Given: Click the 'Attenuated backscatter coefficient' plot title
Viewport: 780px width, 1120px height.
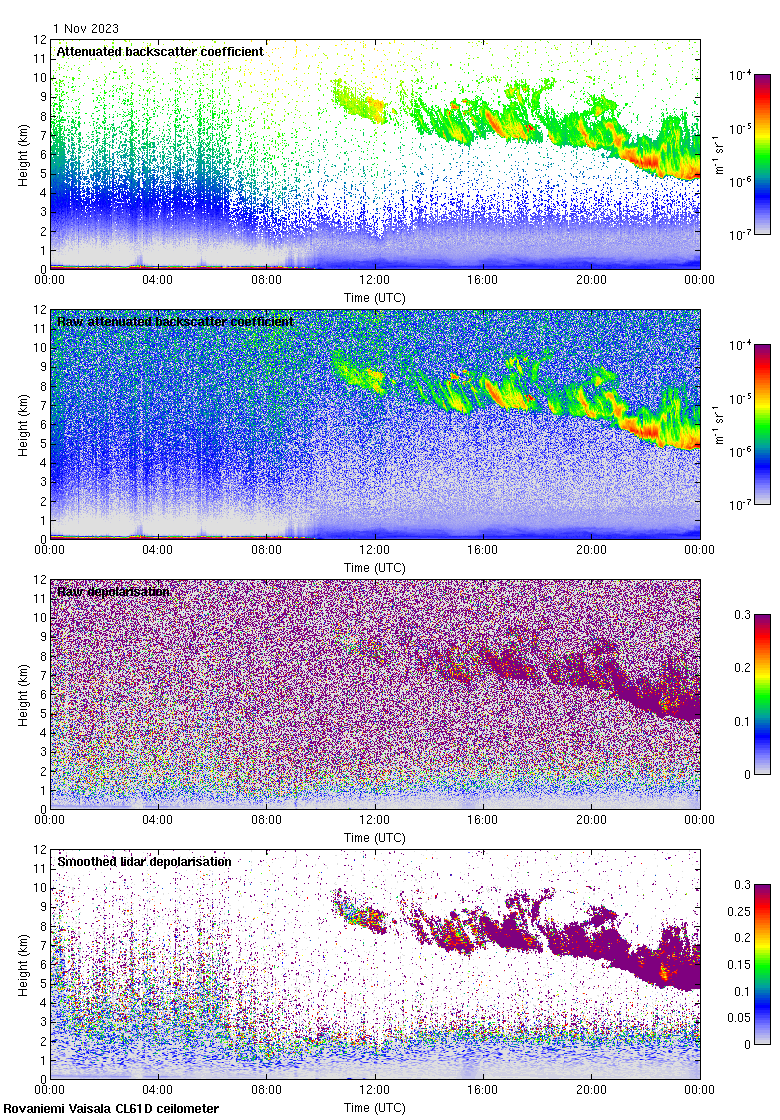Looking at the screenshot, I should tap(160, 51).
